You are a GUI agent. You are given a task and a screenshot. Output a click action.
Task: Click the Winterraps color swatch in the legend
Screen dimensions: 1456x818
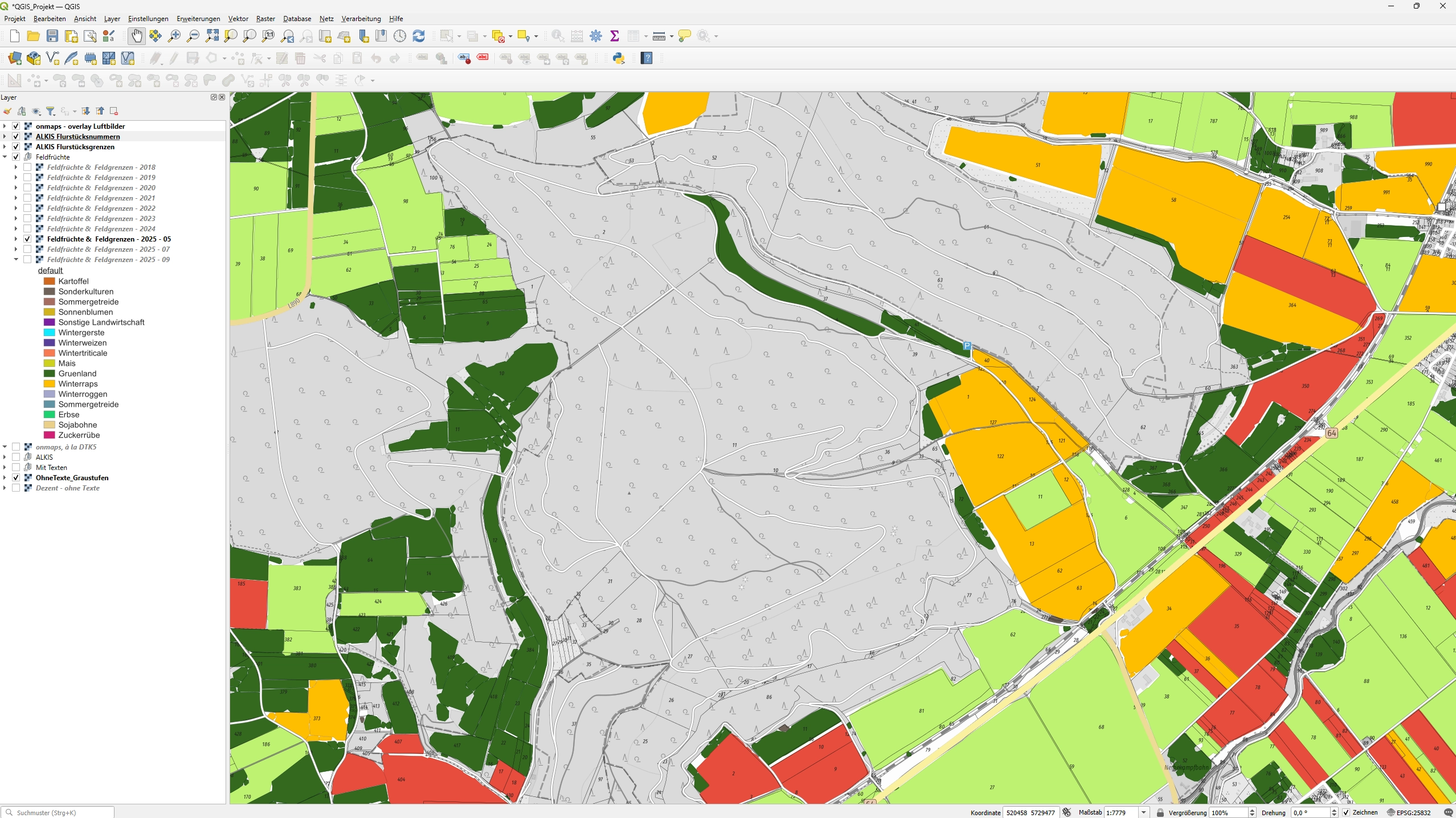(49, 383)
